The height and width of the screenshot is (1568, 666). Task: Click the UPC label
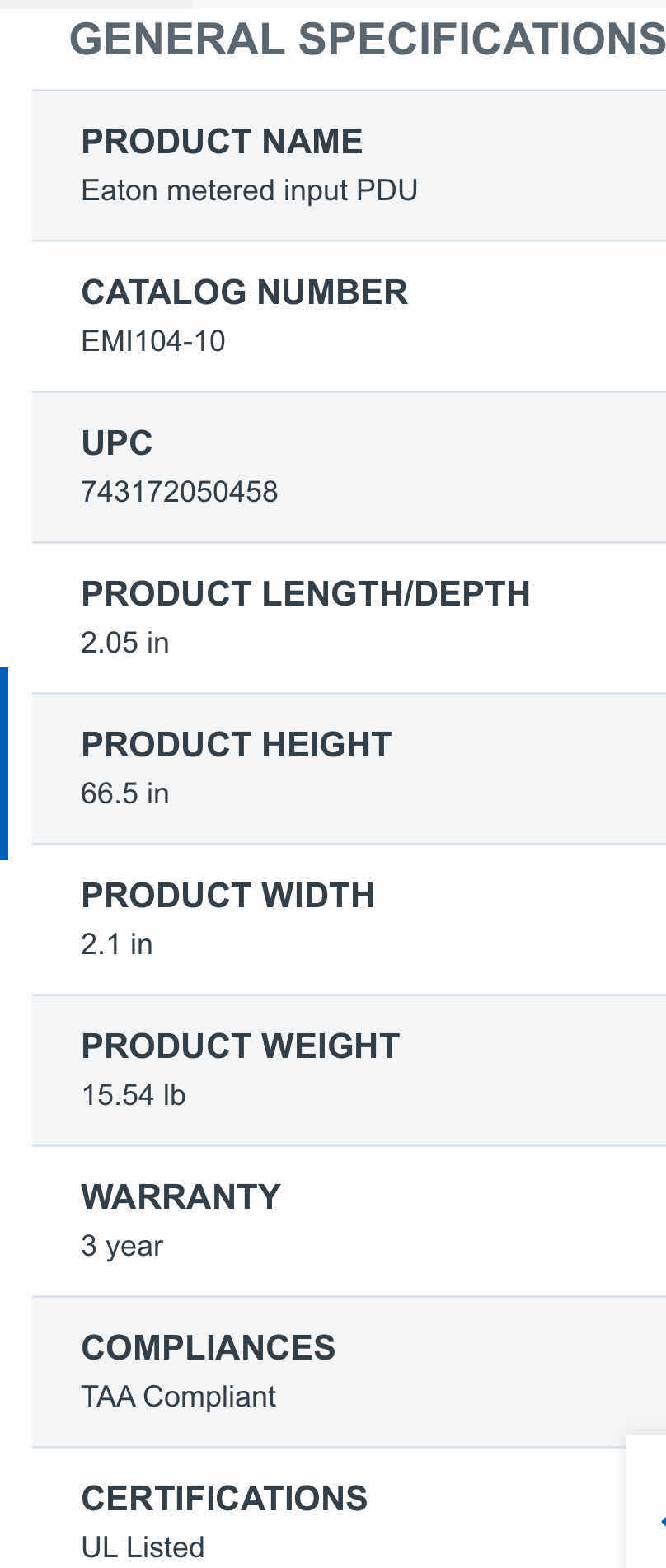pyautogui.click(x=116, y=443)
